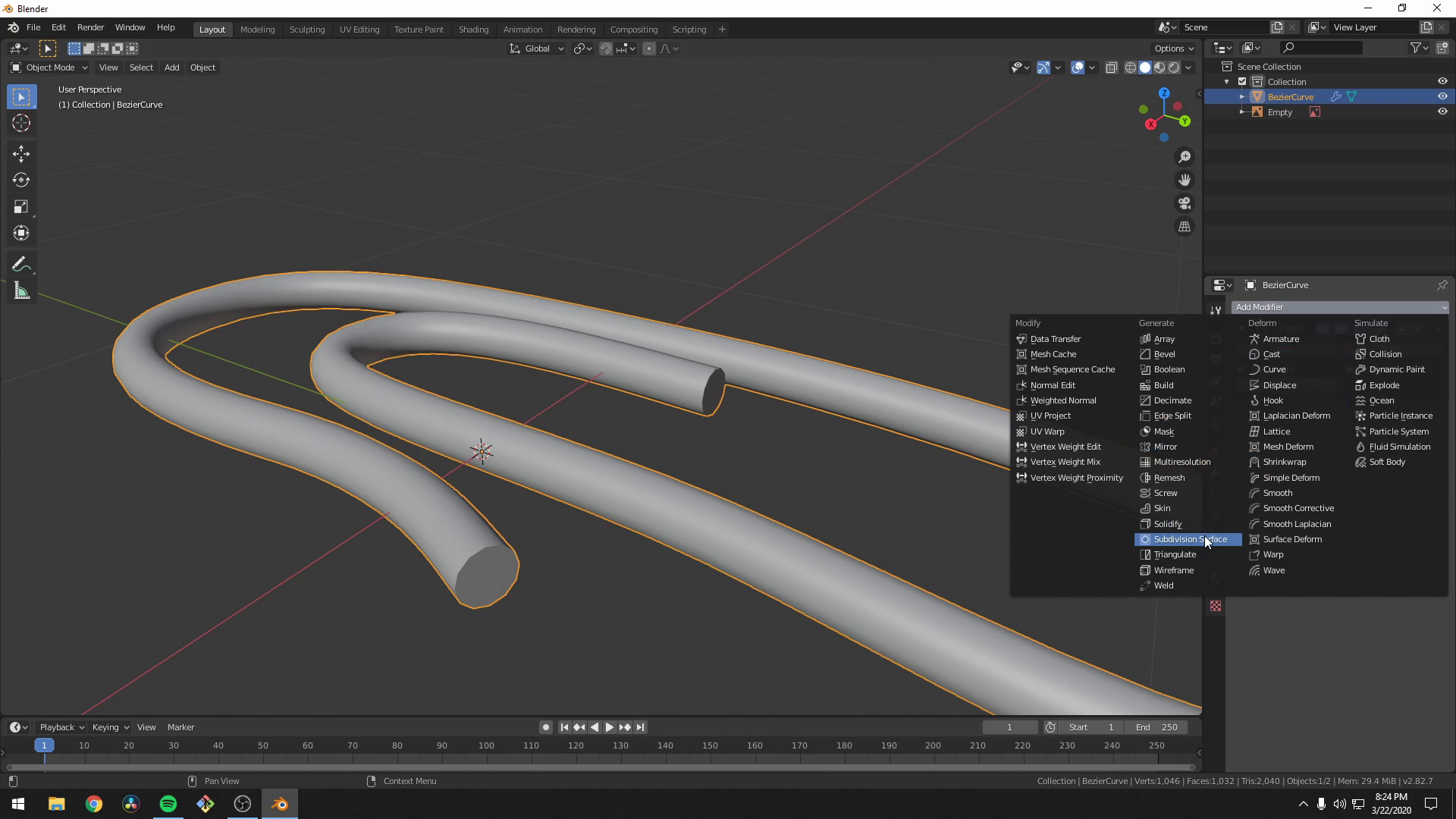Hide the Empty object in the outliner

[x=1443, y=111]
